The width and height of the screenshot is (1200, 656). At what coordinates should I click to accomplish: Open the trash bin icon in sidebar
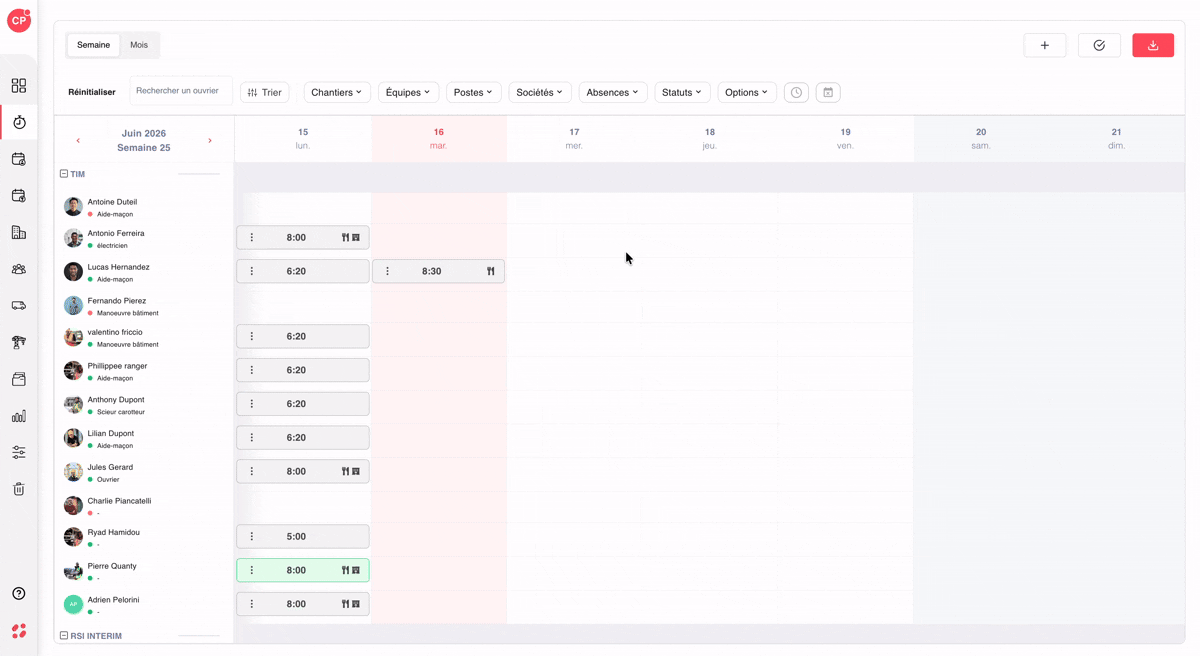[19, 489]
